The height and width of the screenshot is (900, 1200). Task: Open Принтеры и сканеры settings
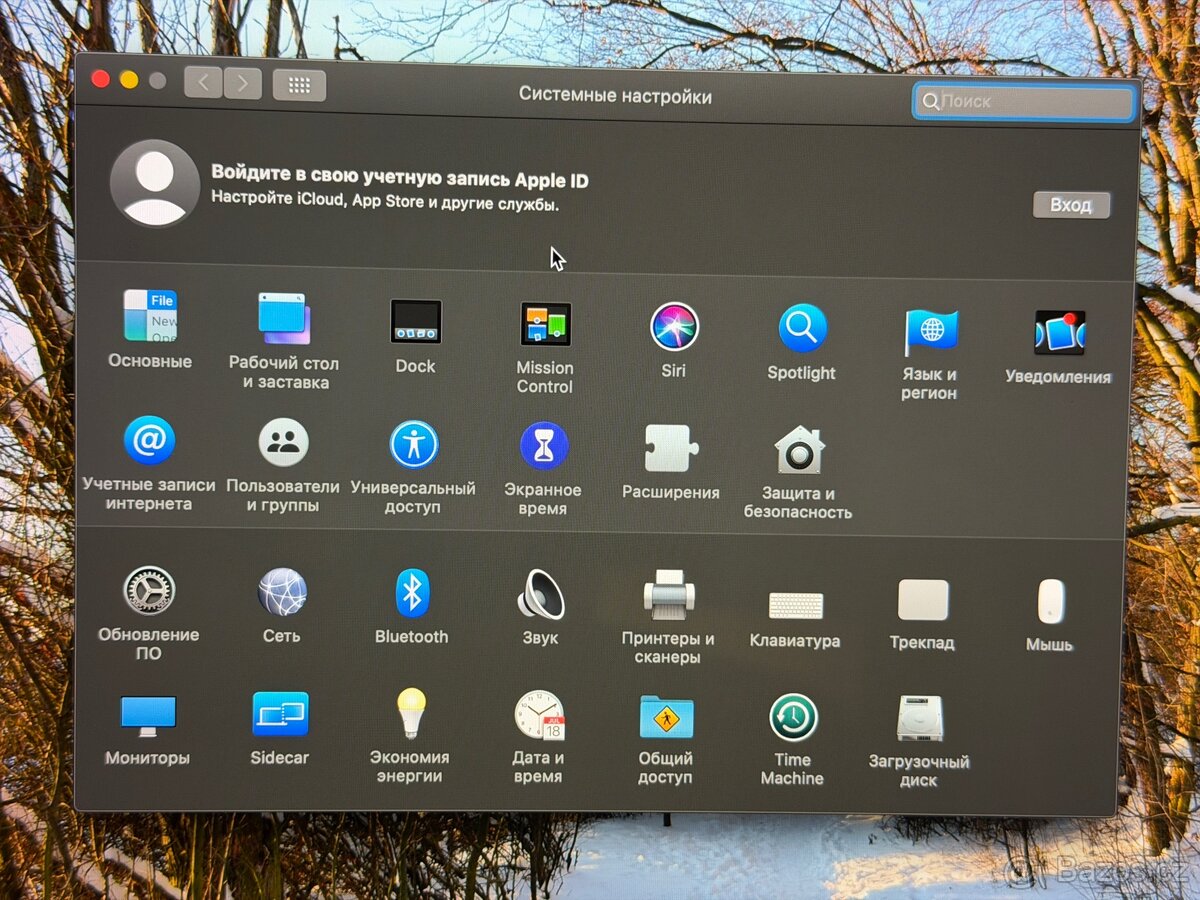pyautogui.click(x=668, y=596)
